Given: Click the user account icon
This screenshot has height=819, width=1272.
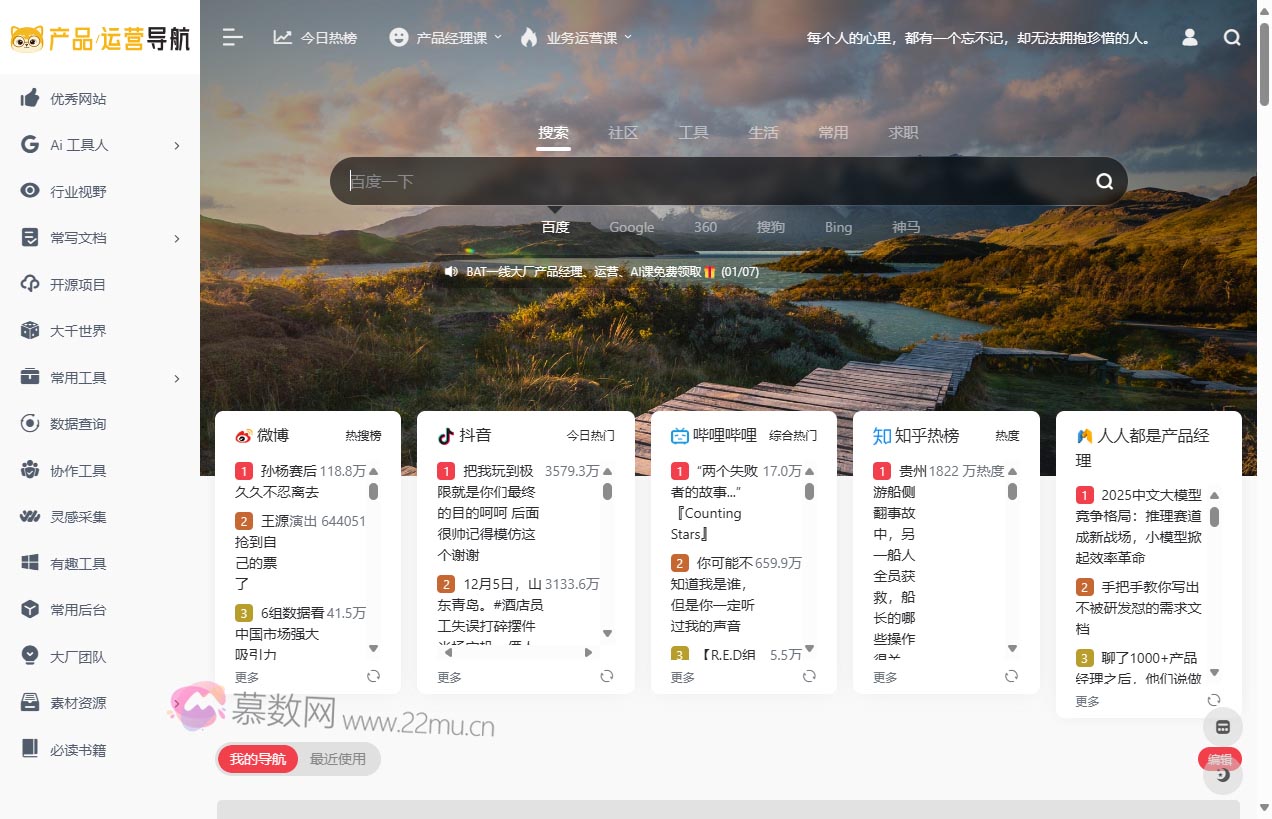Looking at the screenshot, I should coord(1189,37).
